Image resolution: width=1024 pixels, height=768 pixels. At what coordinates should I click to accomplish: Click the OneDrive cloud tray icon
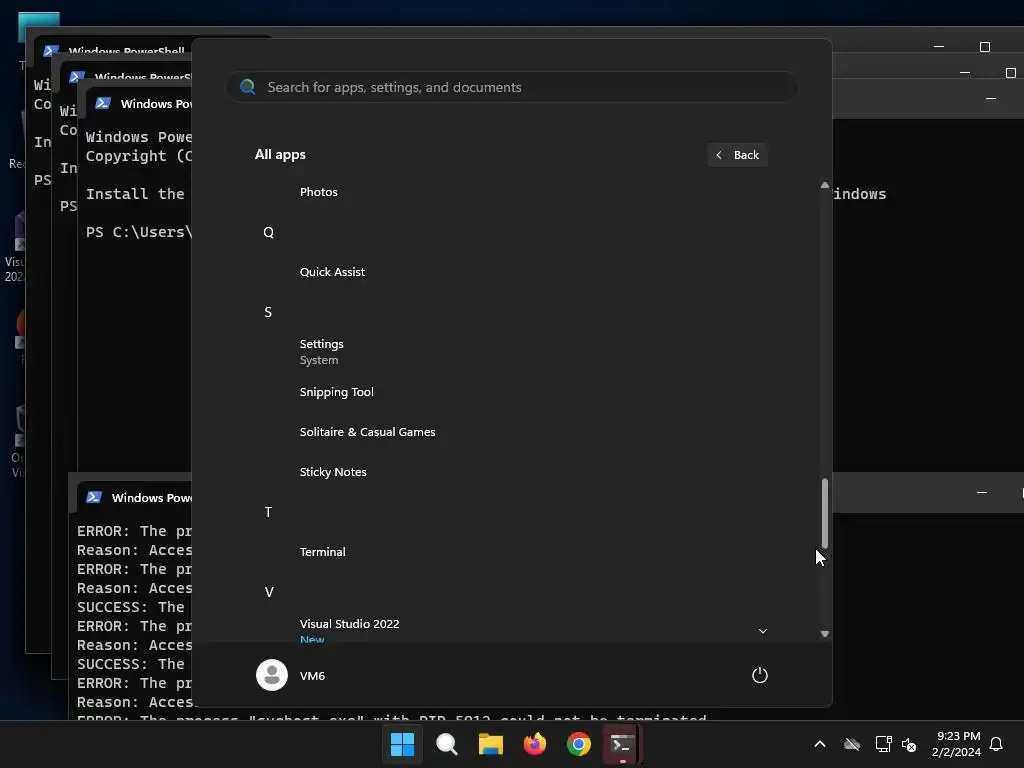coord(852,744)
